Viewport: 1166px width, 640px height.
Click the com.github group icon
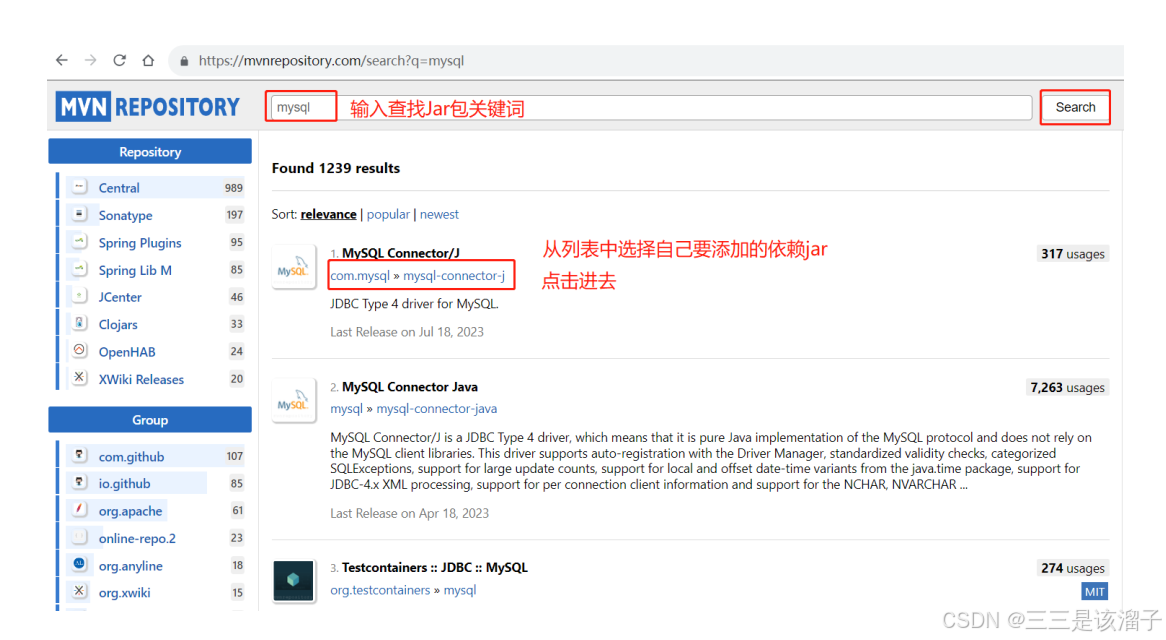tap(80, 455)
